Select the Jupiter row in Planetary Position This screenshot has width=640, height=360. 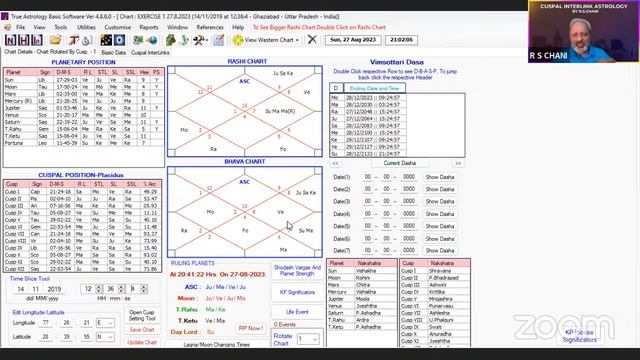[x=83, y=108]
